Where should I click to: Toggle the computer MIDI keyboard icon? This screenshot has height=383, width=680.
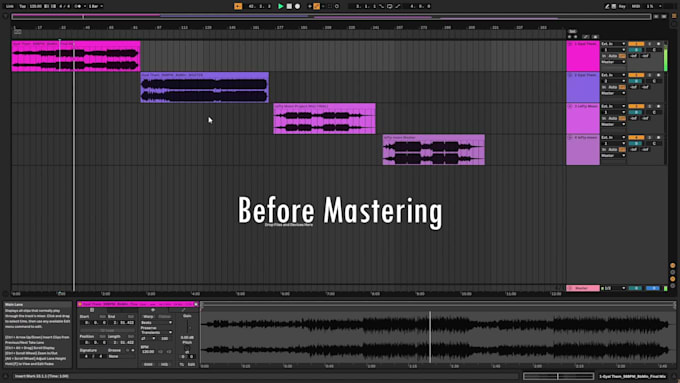coord(614,7)
